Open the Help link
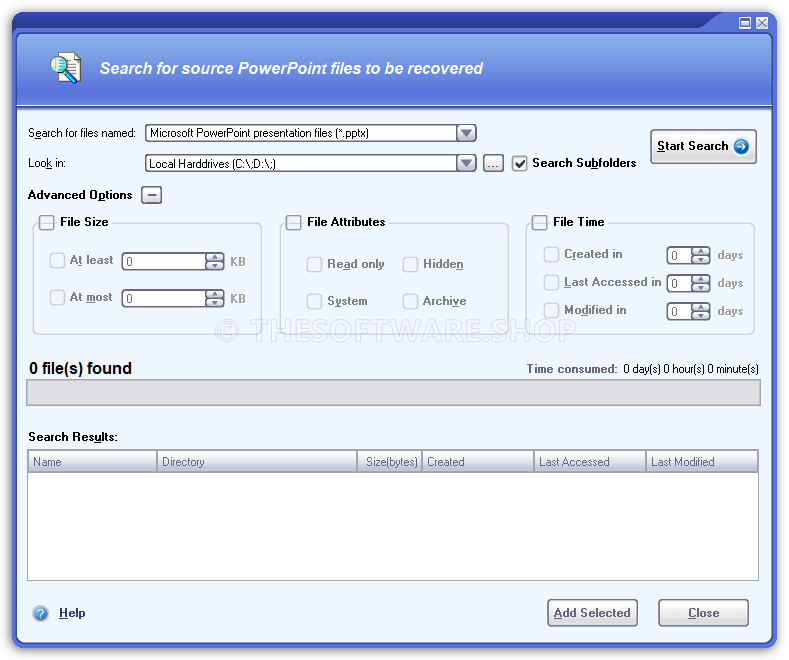 click(x=72, y=613)
